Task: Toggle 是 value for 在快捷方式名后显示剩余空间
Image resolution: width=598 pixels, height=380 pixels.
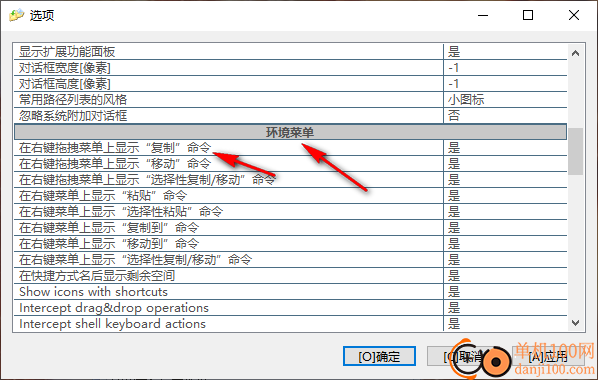Action: pyautogui.click(x=505, y=276)
